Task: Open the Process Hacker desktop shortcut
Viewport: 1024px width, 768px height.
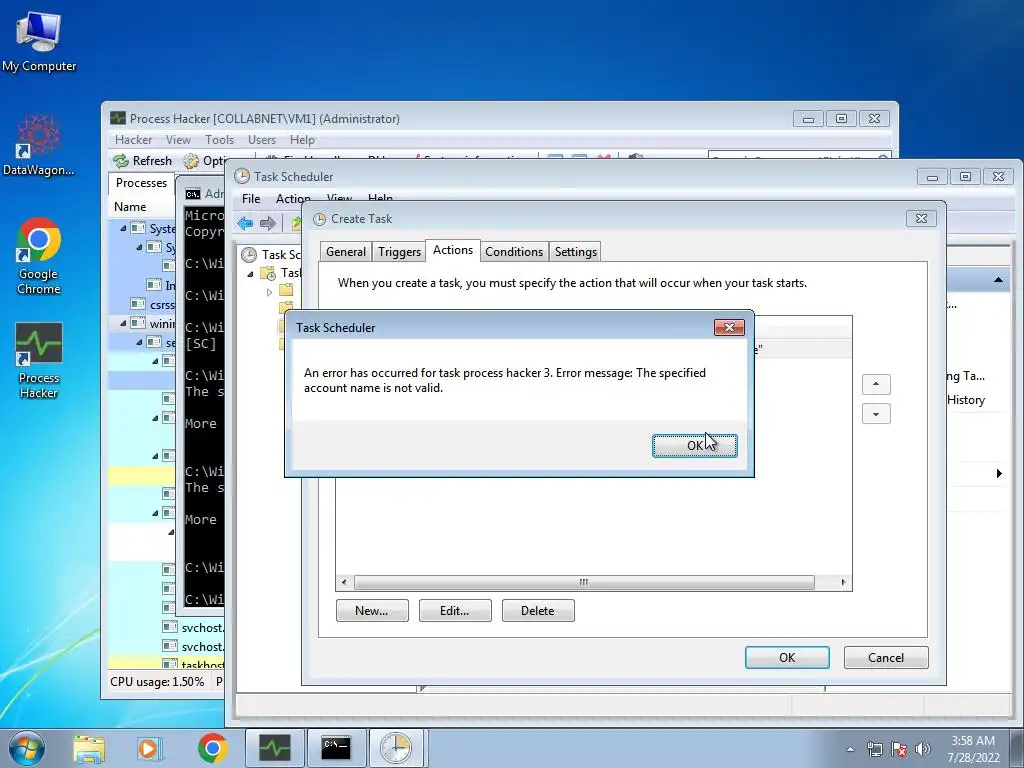Action: (x=39, y=360)
